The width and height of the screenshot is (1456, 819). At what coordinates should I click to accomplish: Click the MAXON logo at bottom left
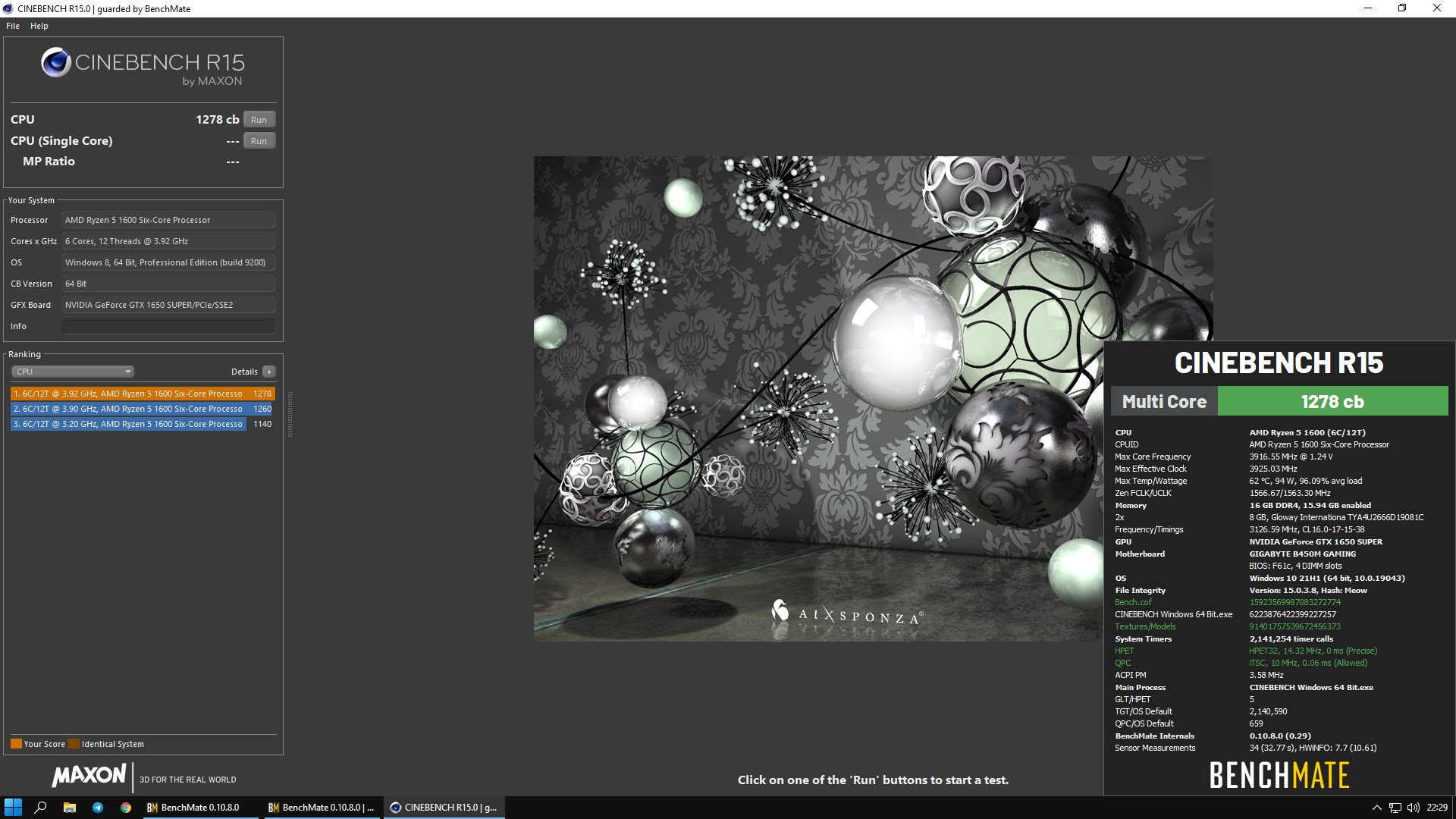click(x=89, y=775)
